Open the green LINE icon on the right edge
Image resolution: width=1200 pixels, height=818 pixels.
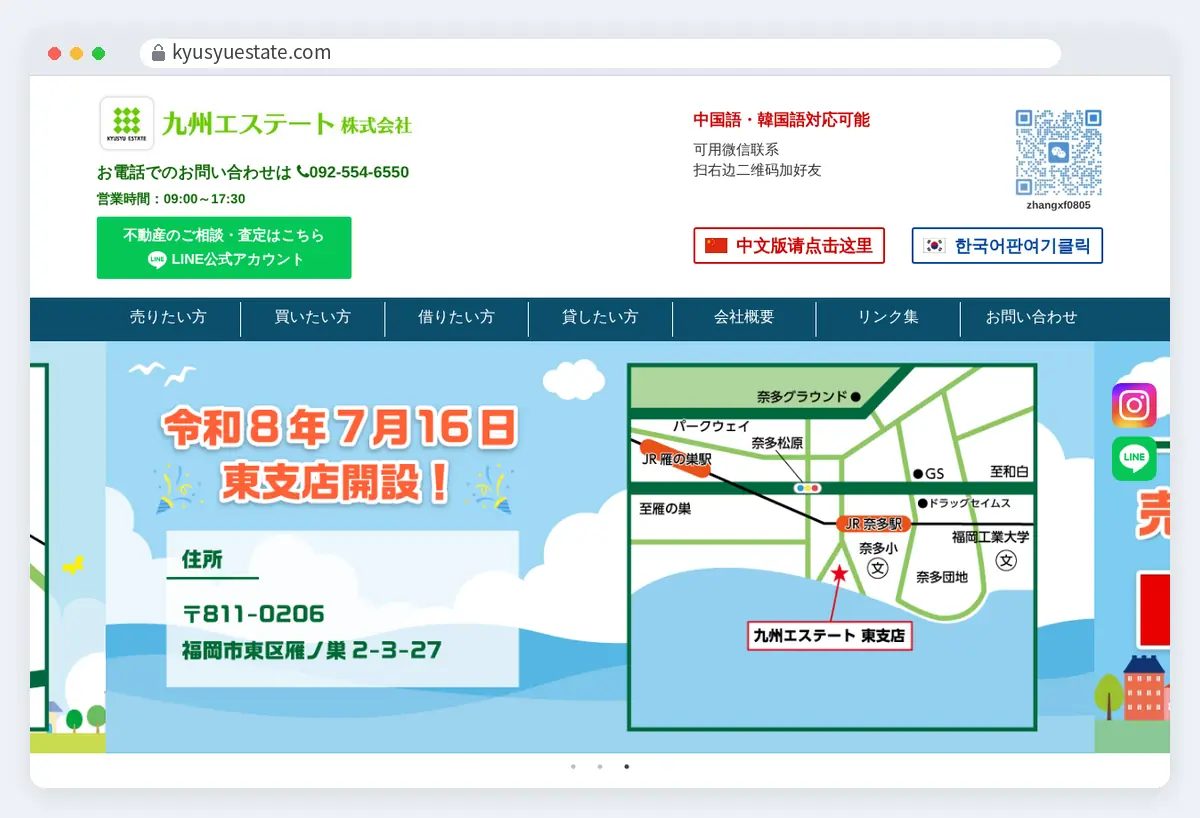[1134, 459]
